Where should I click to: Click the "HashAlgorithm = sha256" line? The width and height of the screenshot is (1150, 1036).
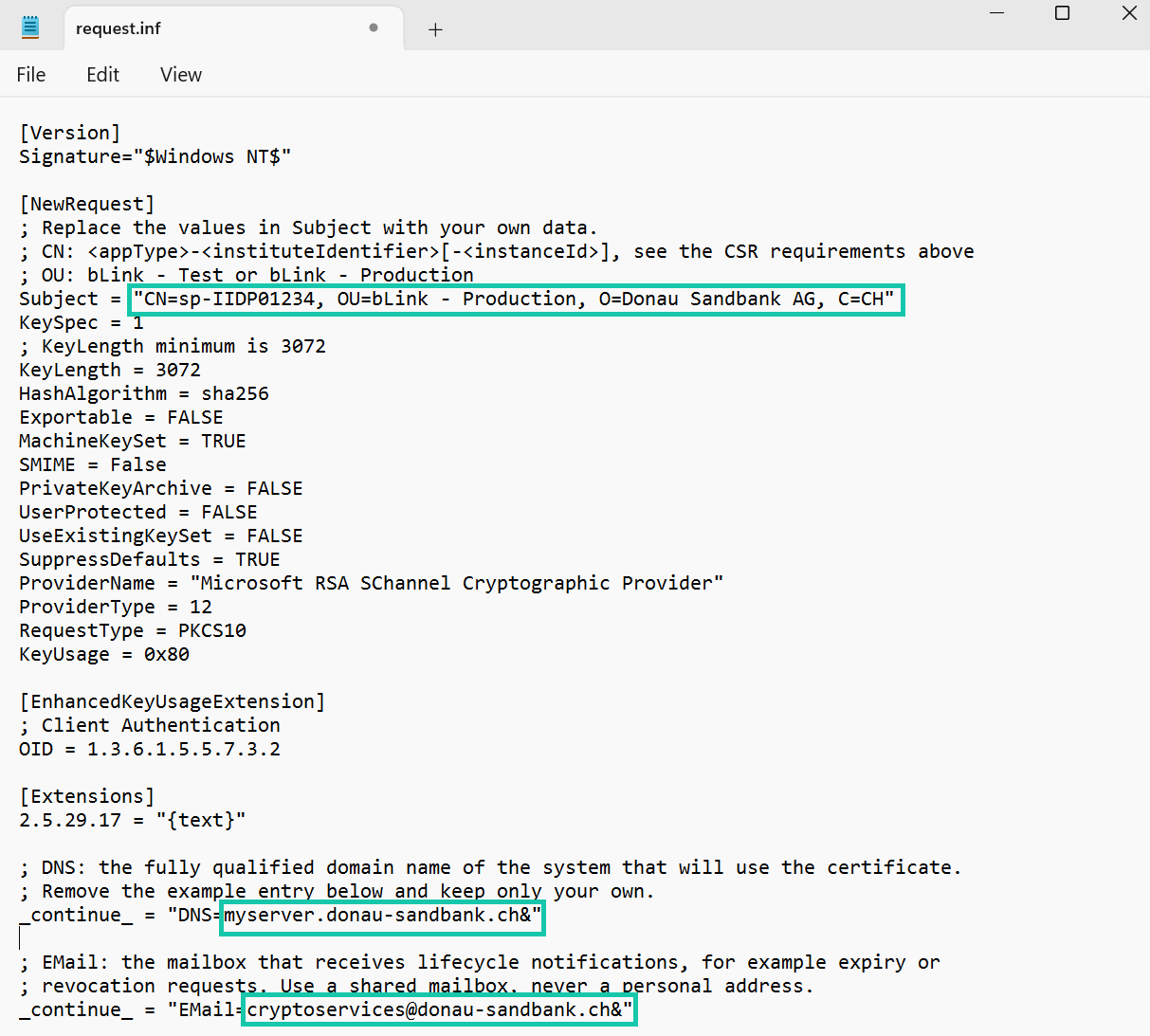pos(144,393)
